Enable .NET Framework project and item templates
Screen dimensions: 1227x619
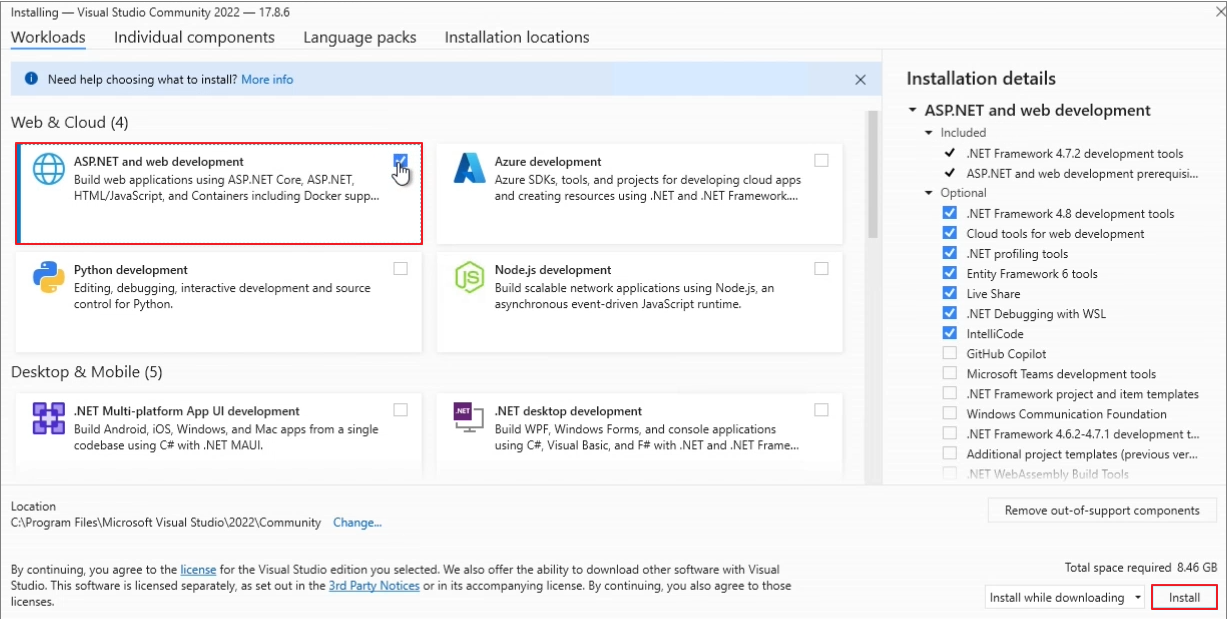coord(949,393)
